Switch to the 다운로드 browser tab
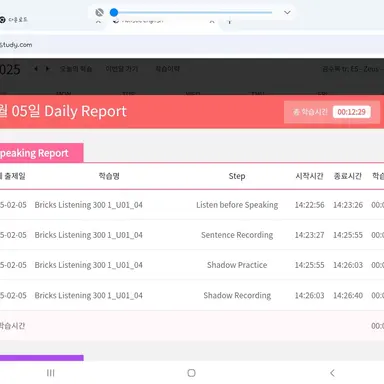This screenshot has height=384, width=384. (14, 20)
